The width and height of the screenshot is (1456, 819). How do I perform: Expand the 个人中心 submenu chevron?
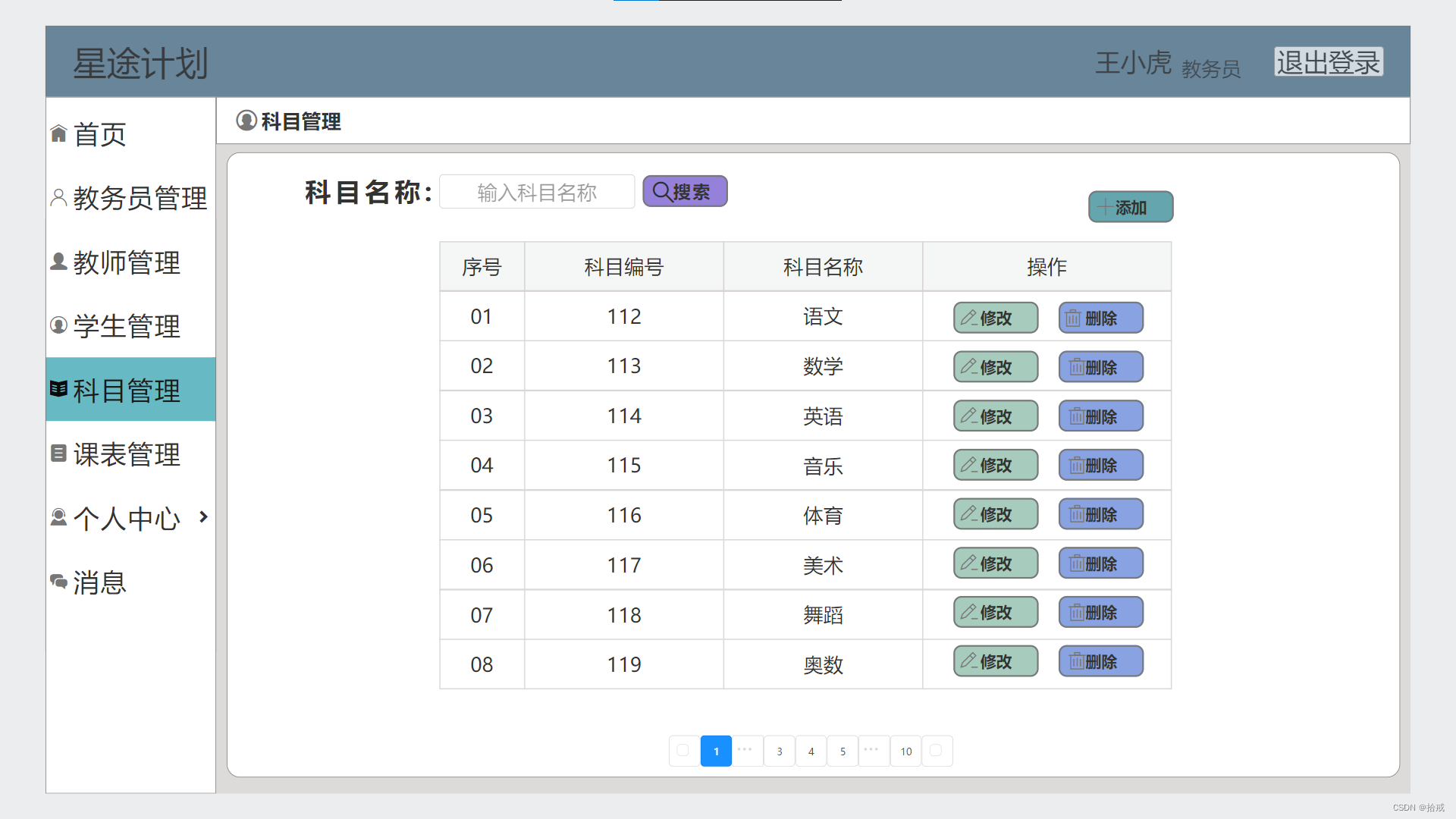[x=203, y=517]
